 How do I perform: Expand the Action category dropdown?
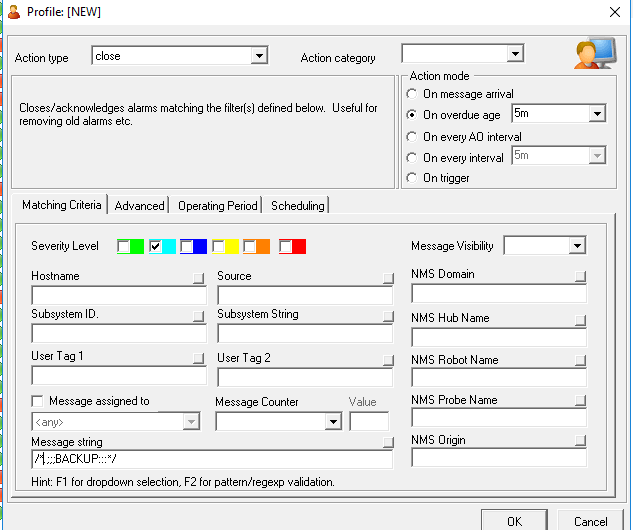coord(515,54)
